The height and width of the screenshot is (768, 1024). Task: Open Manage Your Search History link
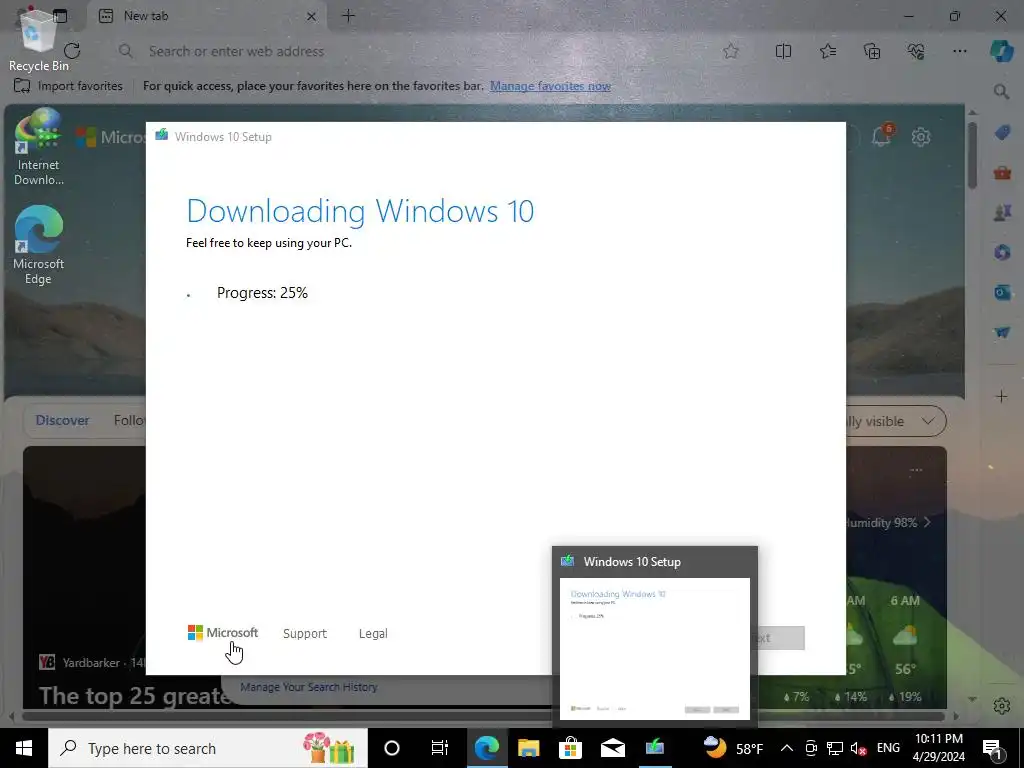click(309, 687)
